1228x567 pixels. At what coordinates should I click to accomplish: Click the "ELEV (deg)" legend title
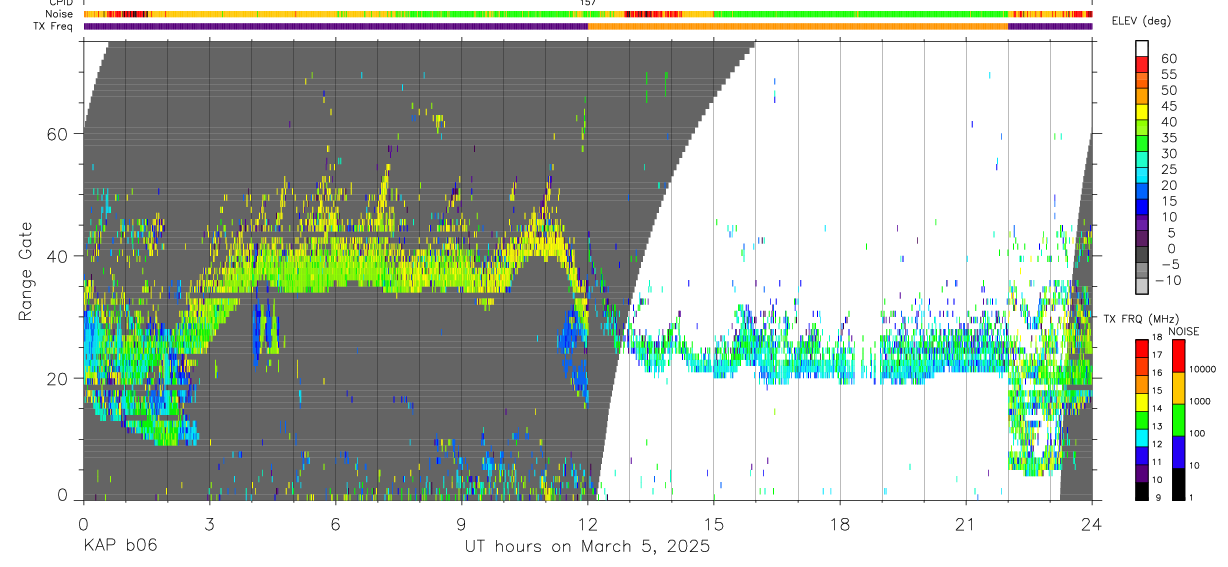(1141, 21)
